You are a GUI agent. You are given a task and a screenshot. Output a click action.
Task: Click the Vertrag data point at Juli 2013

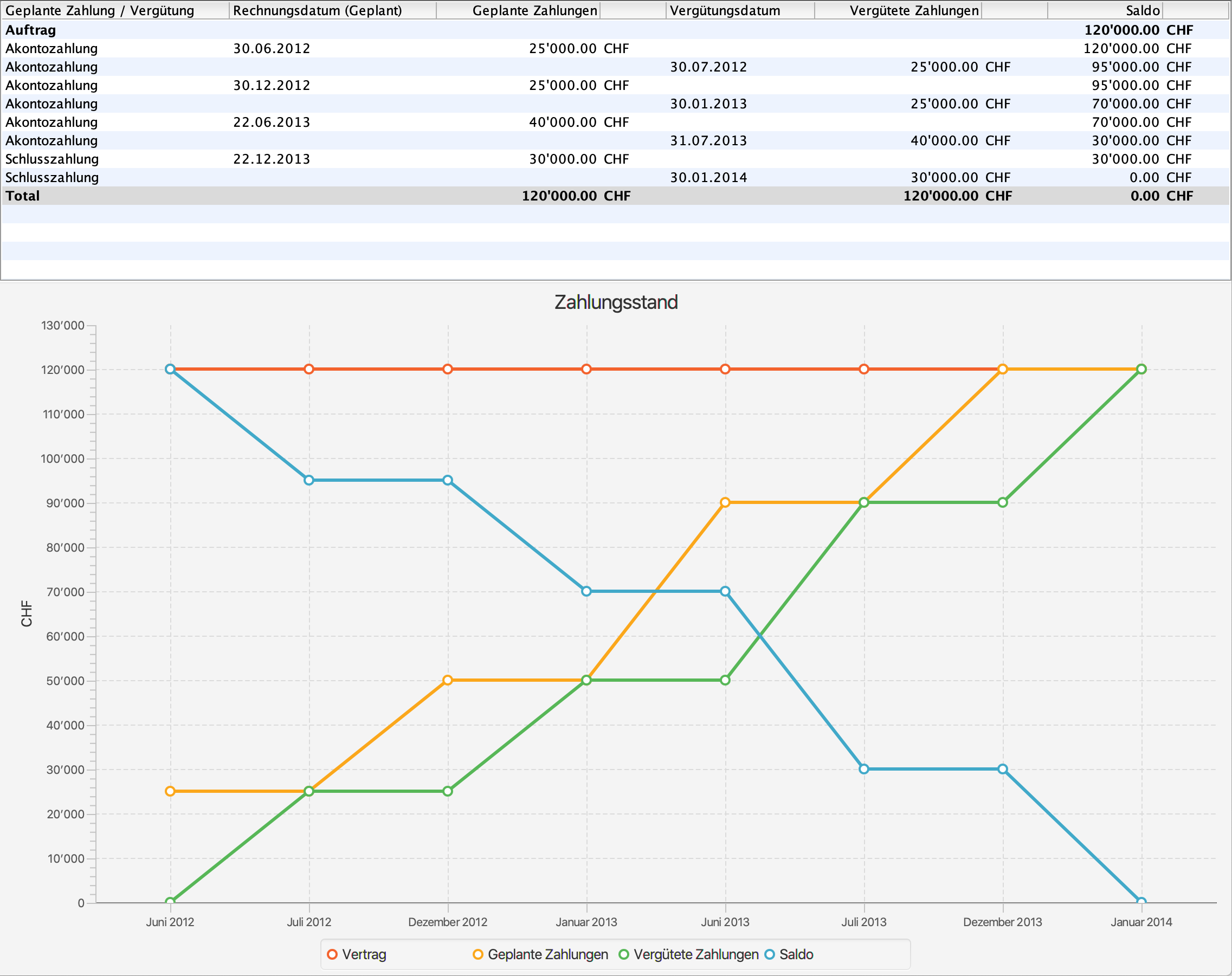click(864, 369)
